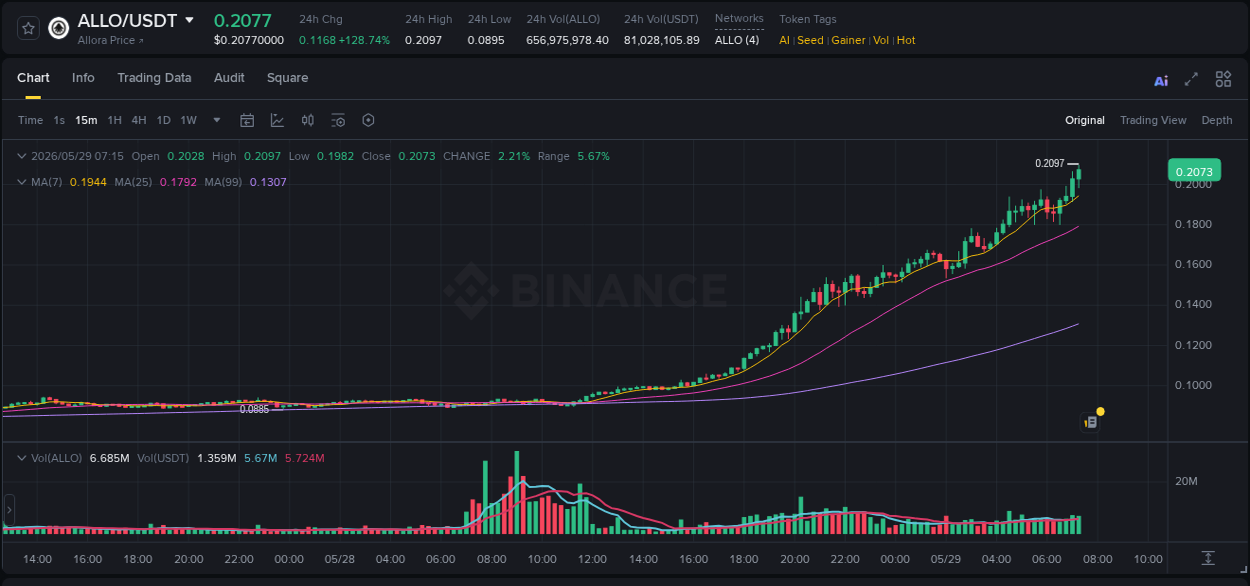Click the Vol token tag
This screenshot has width=1250, height=586.
coord(881,40)
